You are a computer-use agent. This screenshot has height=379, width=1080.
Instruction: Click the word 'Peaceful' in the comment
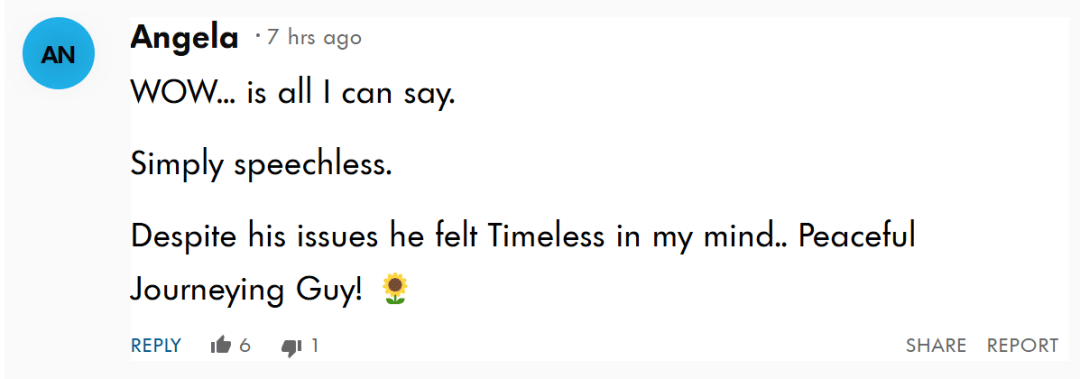click(x=856, y=236)
